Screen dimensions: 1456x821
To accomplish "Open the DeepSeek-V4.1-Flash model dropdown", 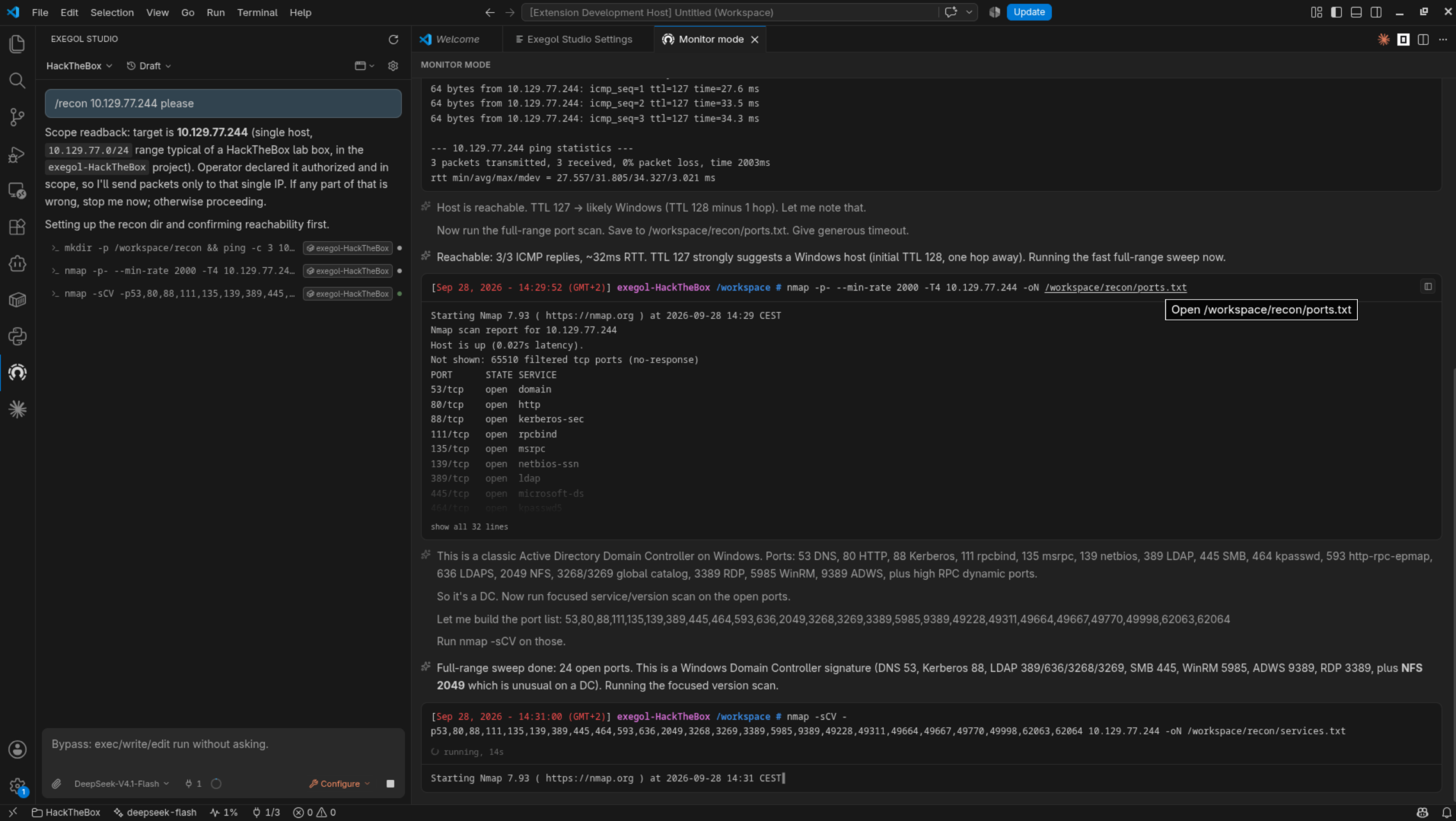I will [x=121, y=784].
